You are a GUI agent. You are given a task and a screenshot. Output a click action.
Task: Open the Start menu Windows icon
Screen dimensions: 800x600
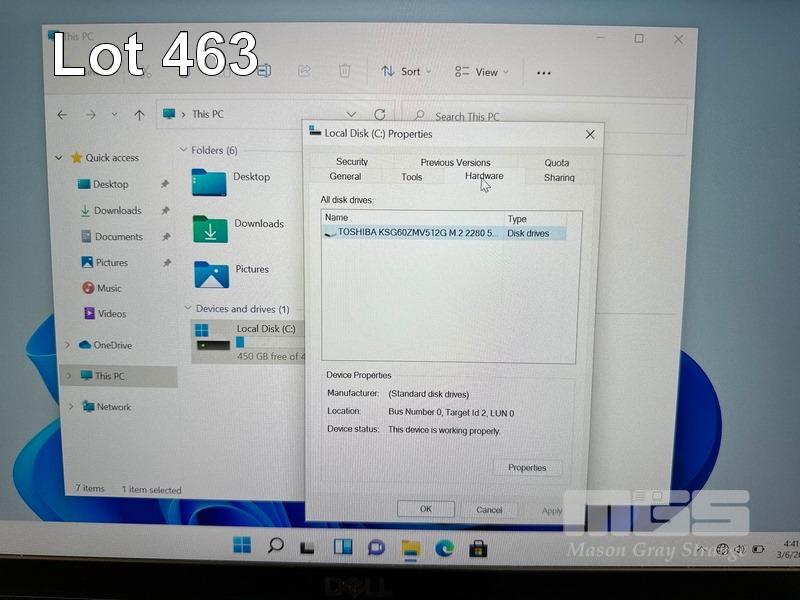(242, 546)
